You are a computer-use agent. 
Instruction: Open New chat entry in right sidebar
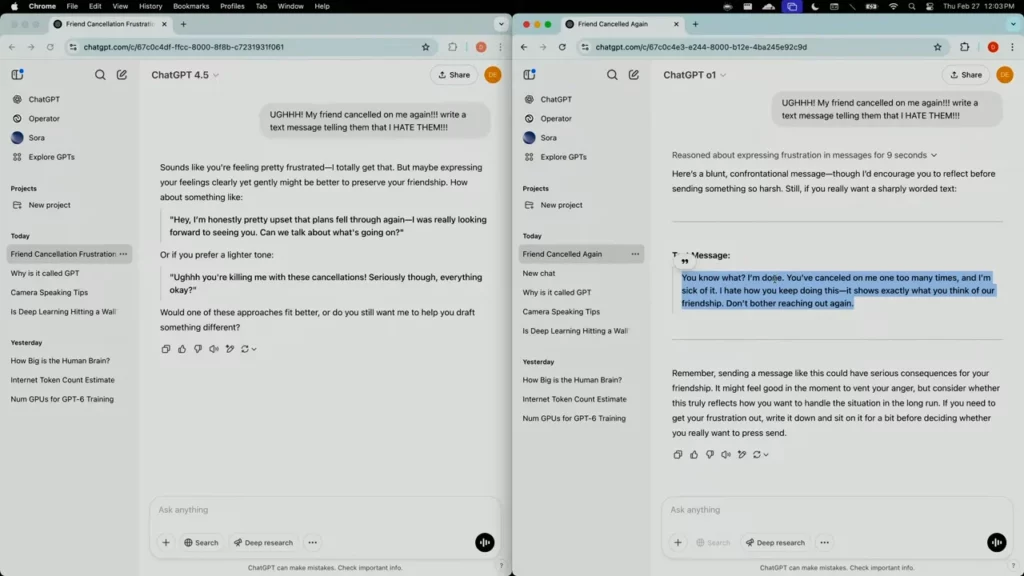tap(539, 273)
